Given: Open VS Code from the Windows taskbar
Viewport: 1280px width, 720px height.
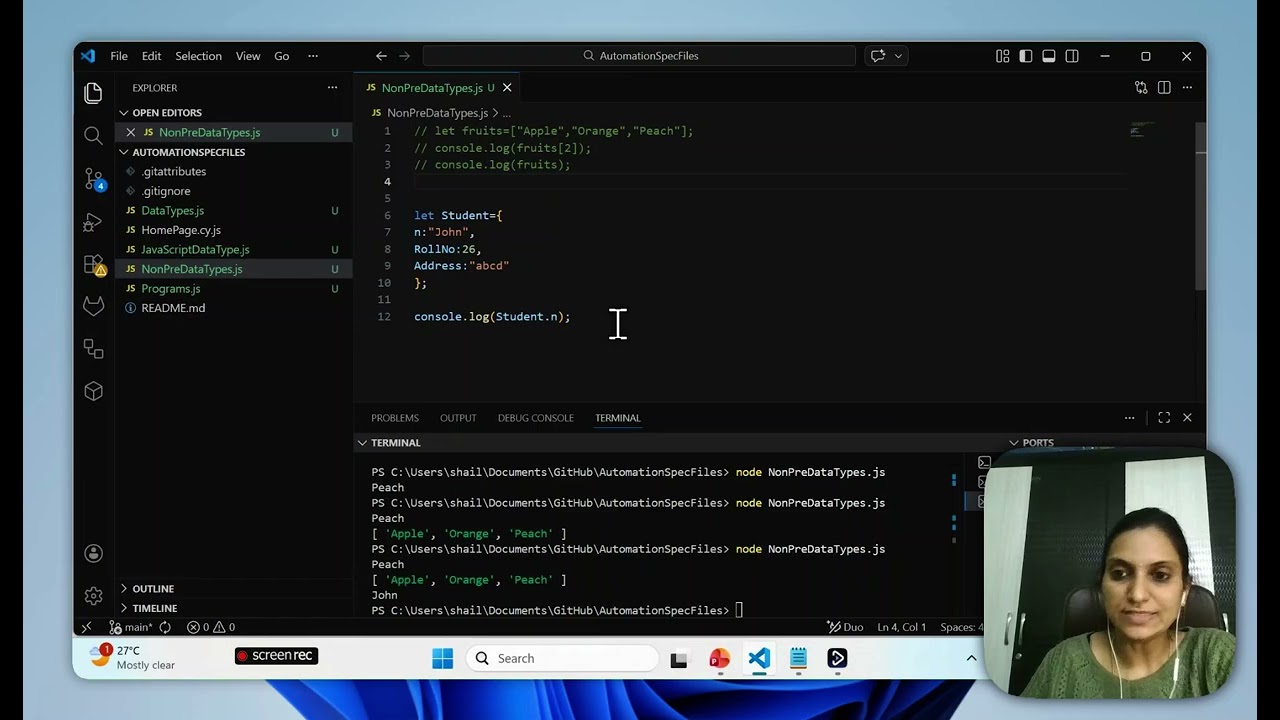Looking at the screenshot, I should coord(759,658).
